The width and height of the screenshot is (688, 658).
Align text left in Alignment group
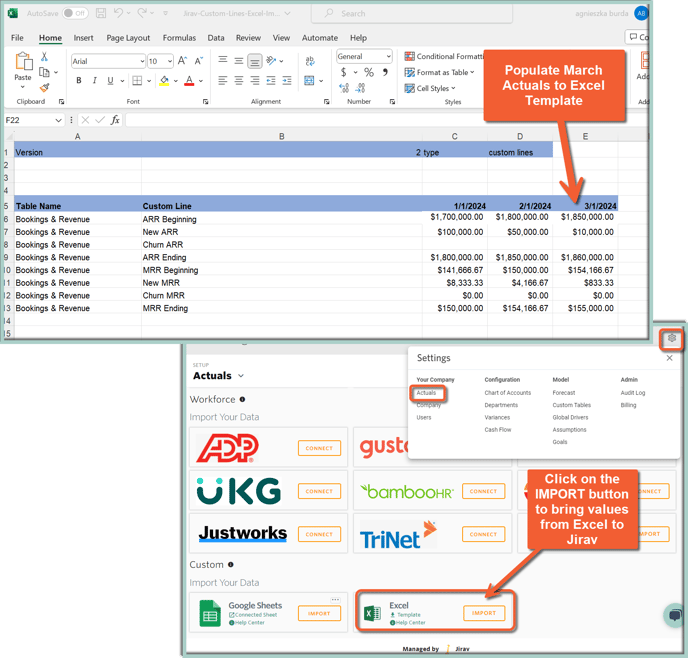click(x=223, y=80)
